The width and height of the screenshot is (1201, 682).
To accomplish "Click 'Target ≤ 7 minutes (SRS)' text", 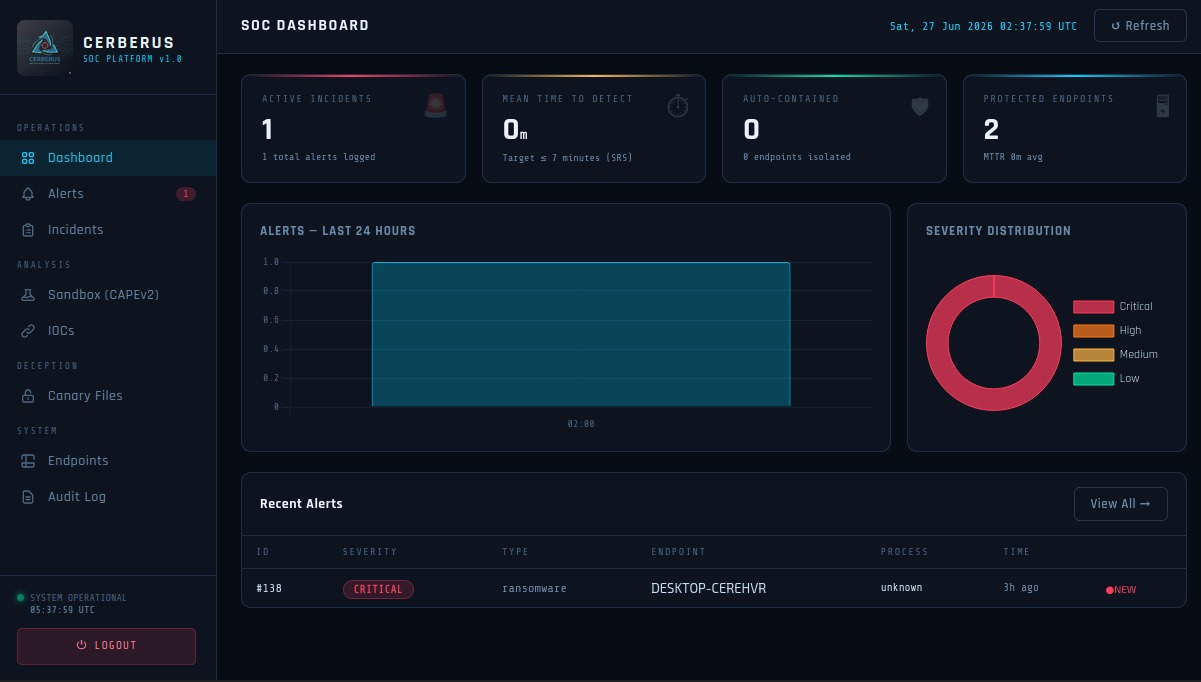I will point(567,158).
